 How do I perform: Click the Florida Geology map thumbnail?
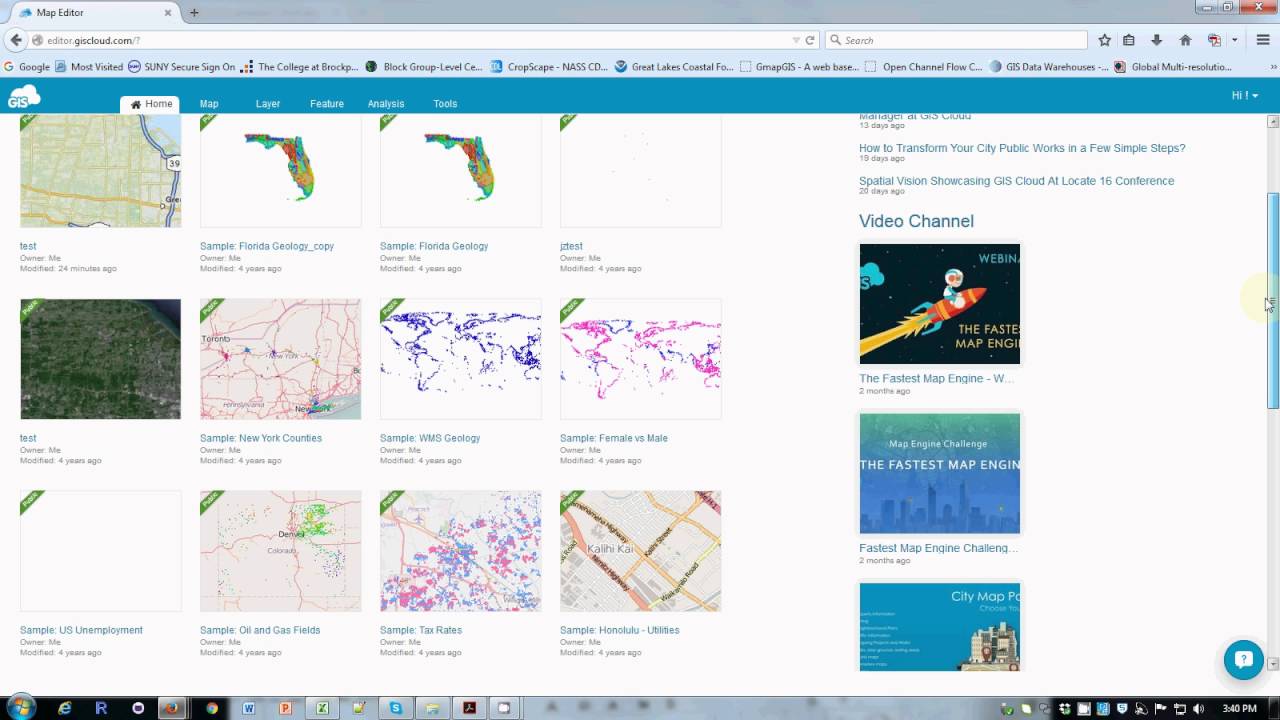tap(460, 171)
